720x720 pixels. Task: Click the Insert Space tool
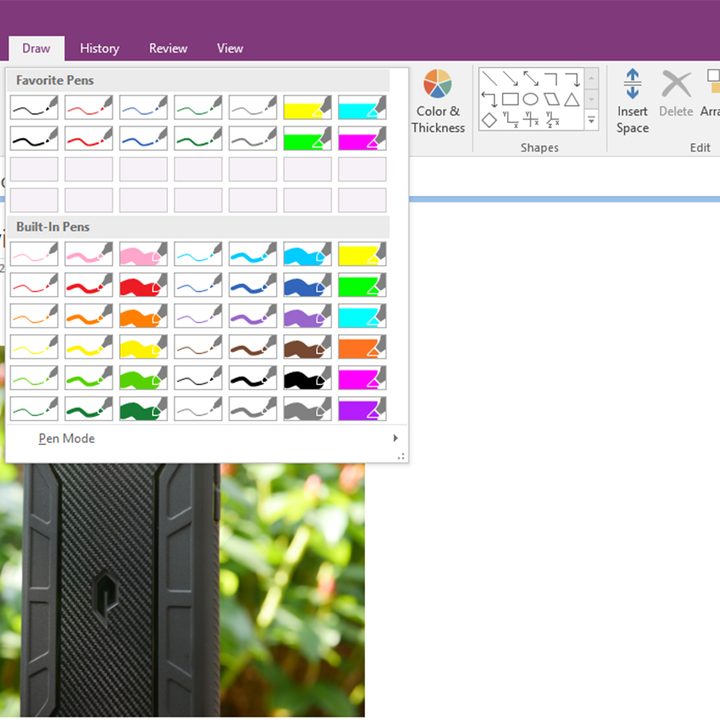[x=632, y=102]
